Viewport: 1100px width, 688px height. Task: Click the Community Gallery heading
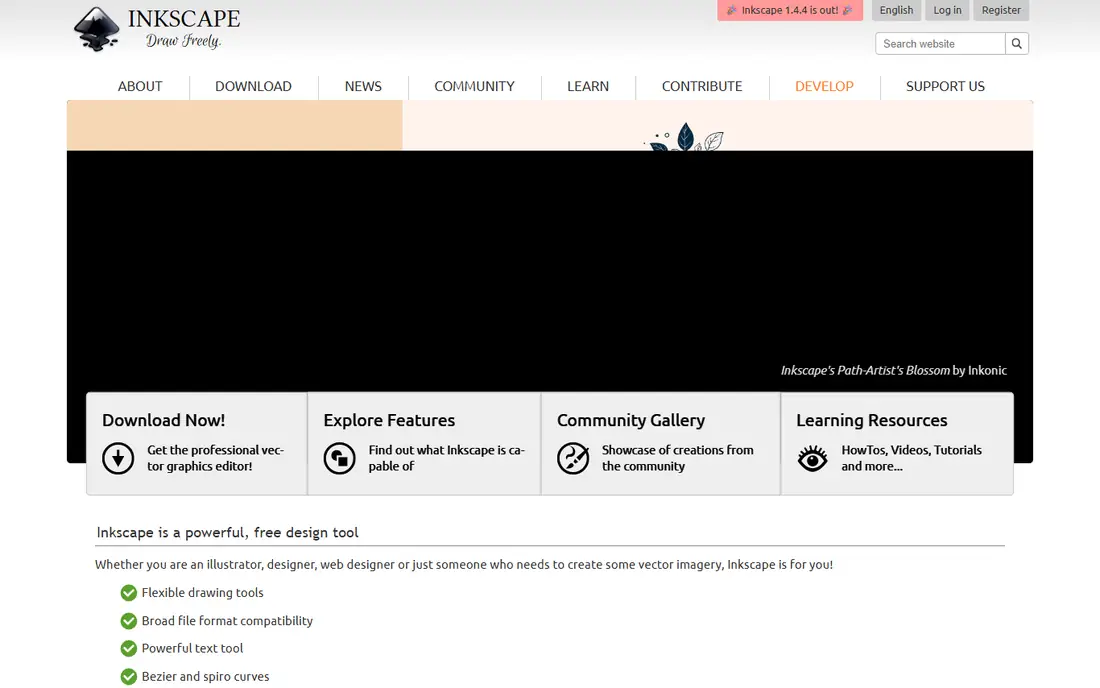click(631, 420)
